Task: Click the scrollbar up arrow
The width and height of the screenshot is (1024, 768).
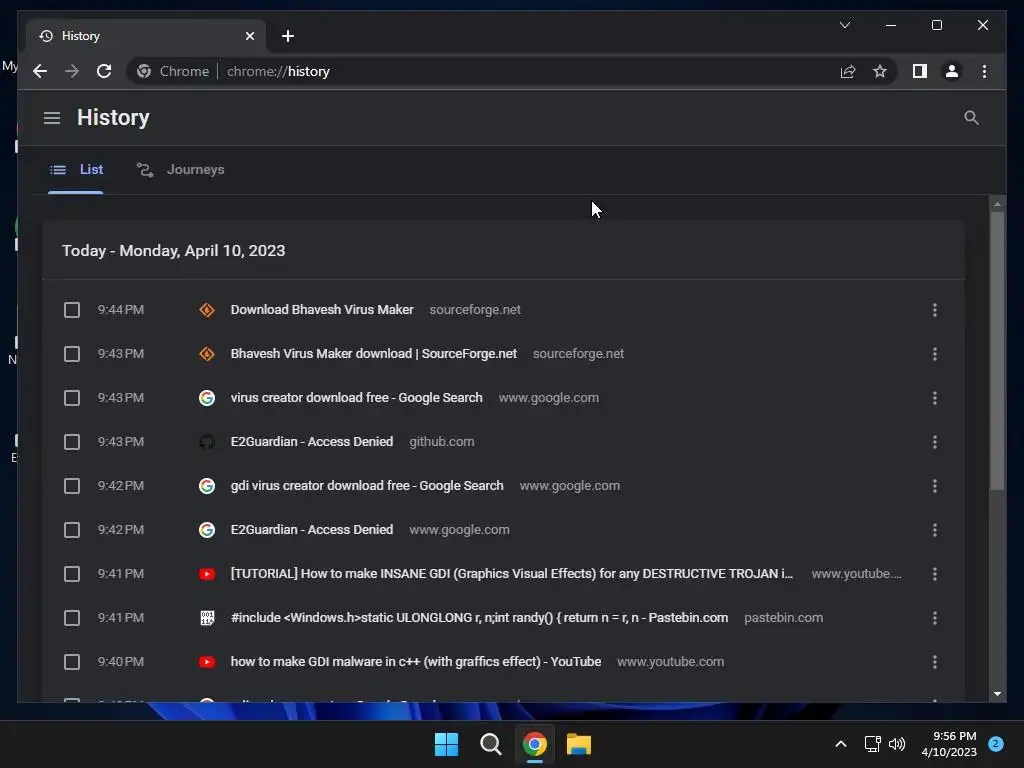Action: tap(997, 204)
